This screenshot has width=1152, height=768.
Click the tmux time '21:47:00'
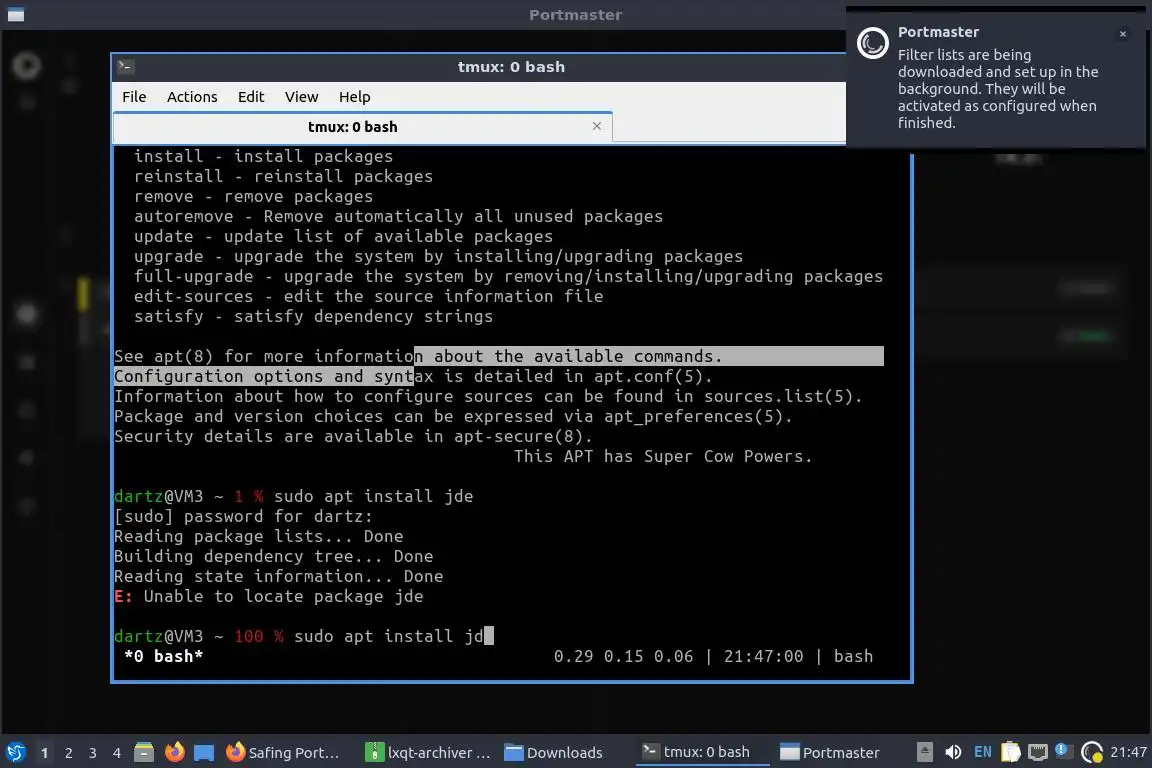[763, 656]
